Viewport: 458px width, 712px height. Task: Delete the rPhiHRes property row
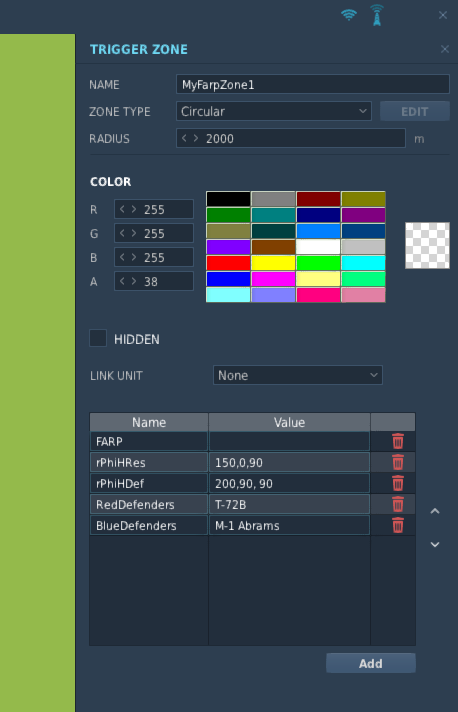pyautogui.click(x=398, y=462)
